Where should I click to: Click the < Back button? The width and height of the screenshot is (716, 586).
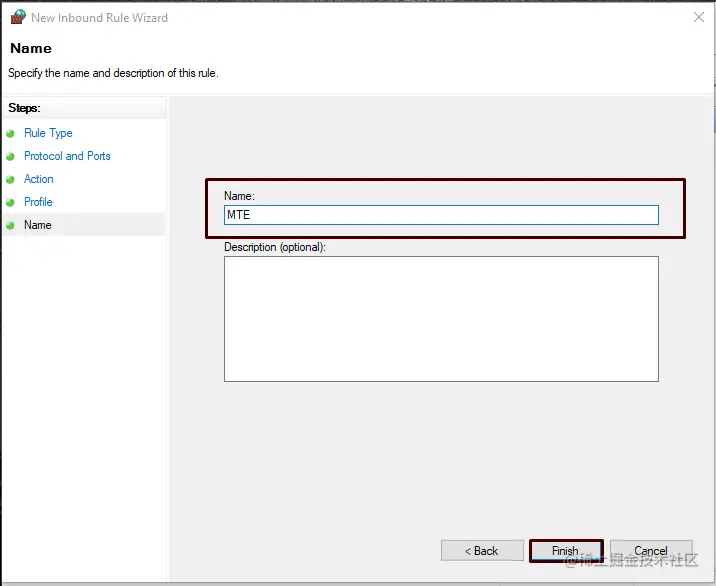[482, 551]
